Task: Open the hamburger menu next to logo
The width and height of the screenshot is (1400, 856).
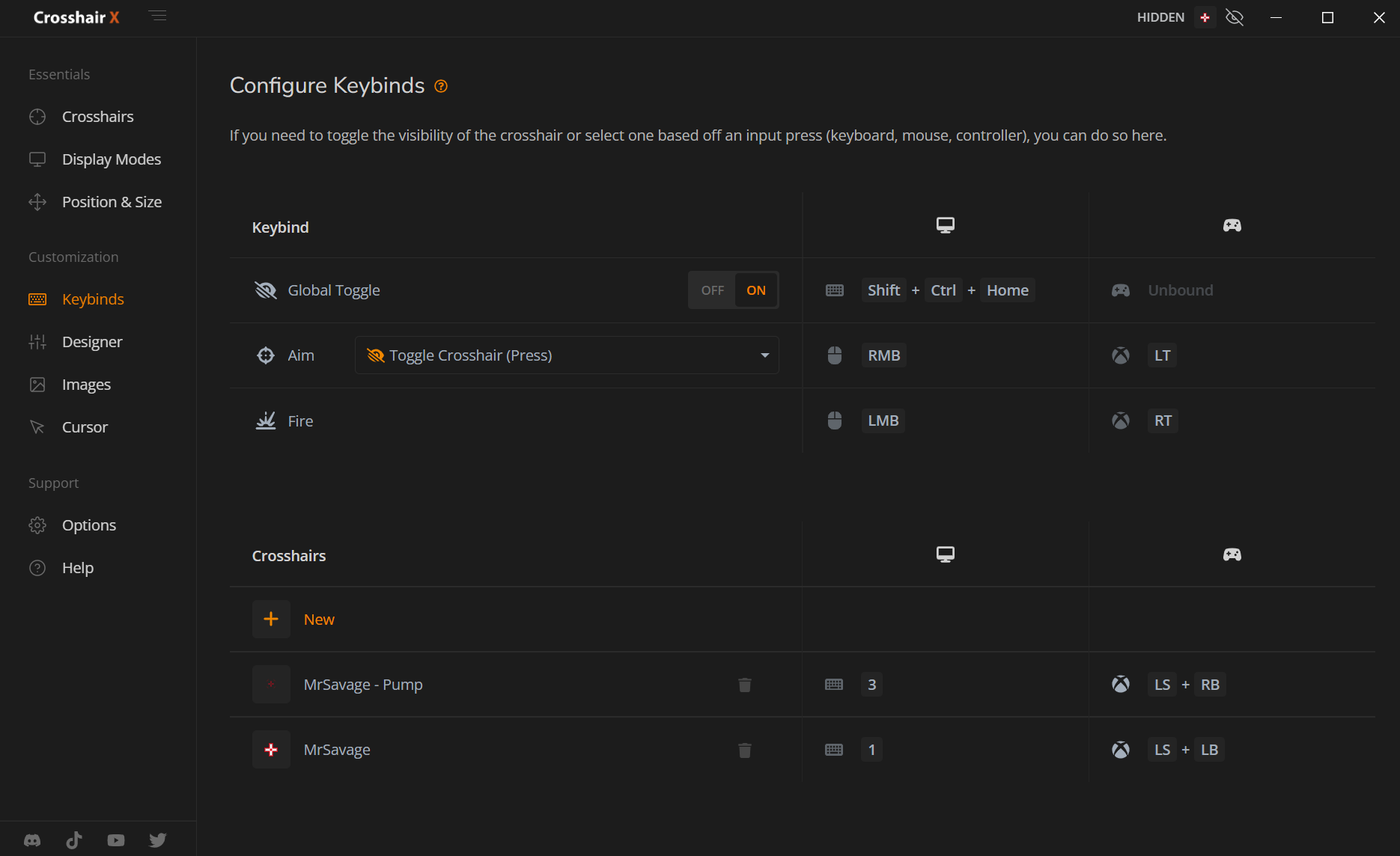Action: click(158, 15)
